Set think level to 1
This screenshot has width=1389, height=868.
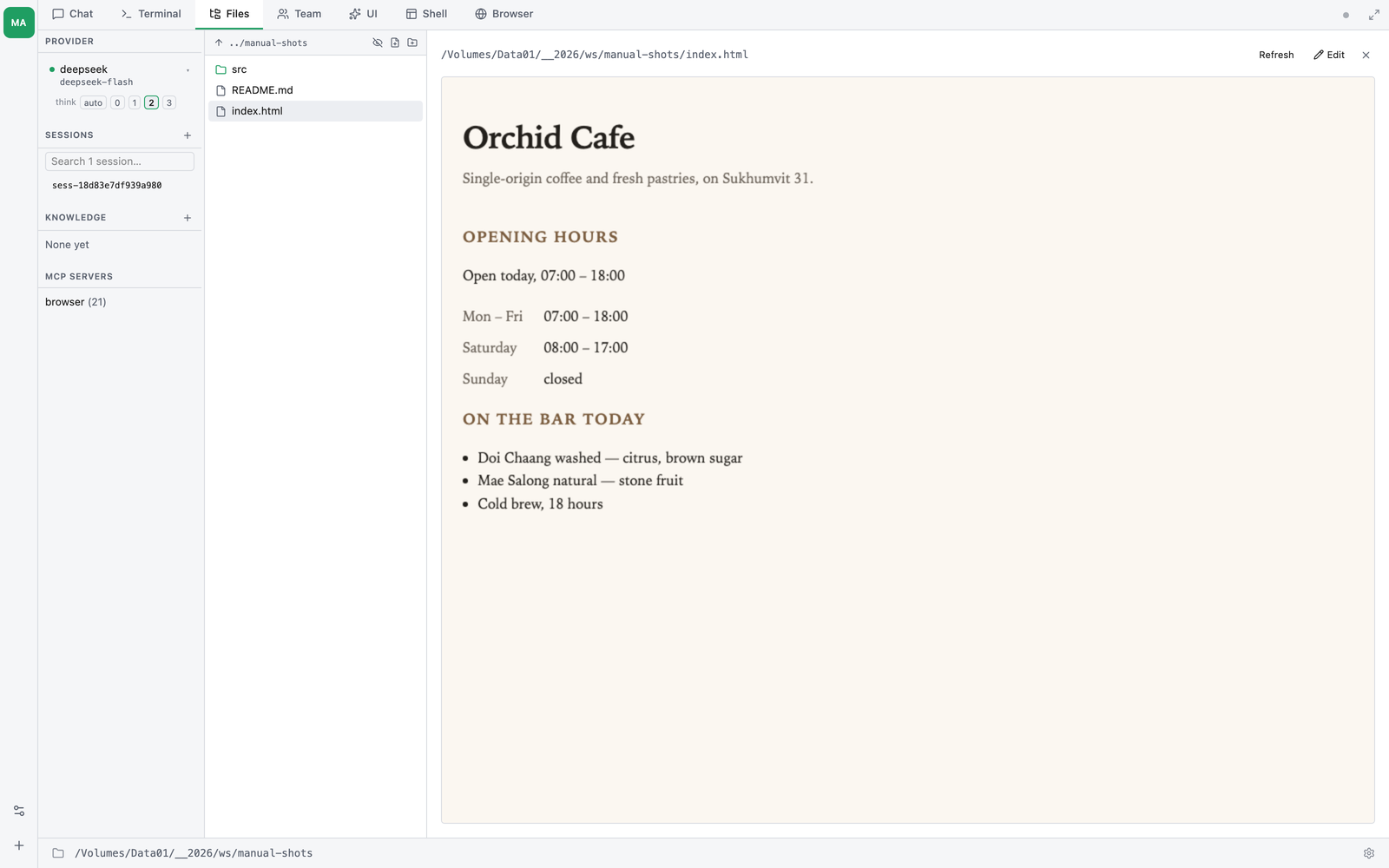point(135,102)
